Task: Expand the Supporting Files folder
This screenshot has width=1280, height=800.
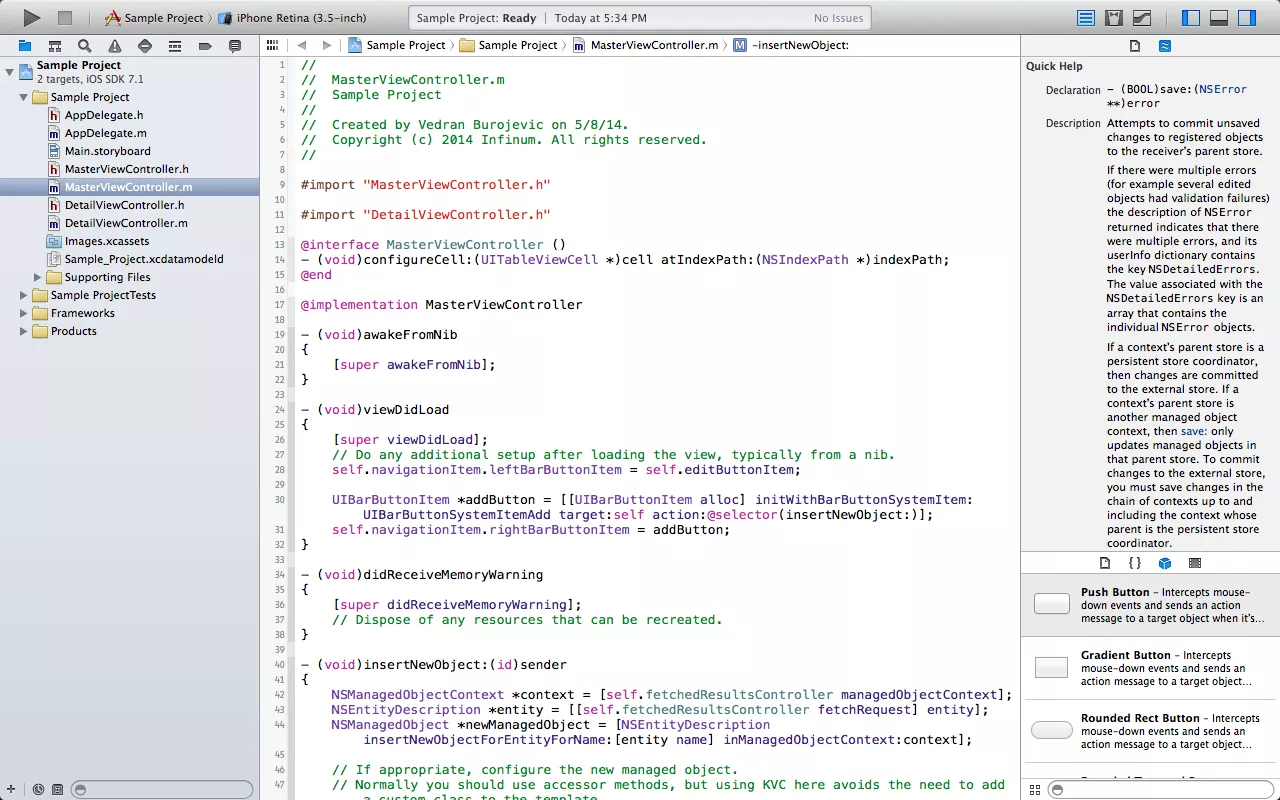Action: (38, 277)
